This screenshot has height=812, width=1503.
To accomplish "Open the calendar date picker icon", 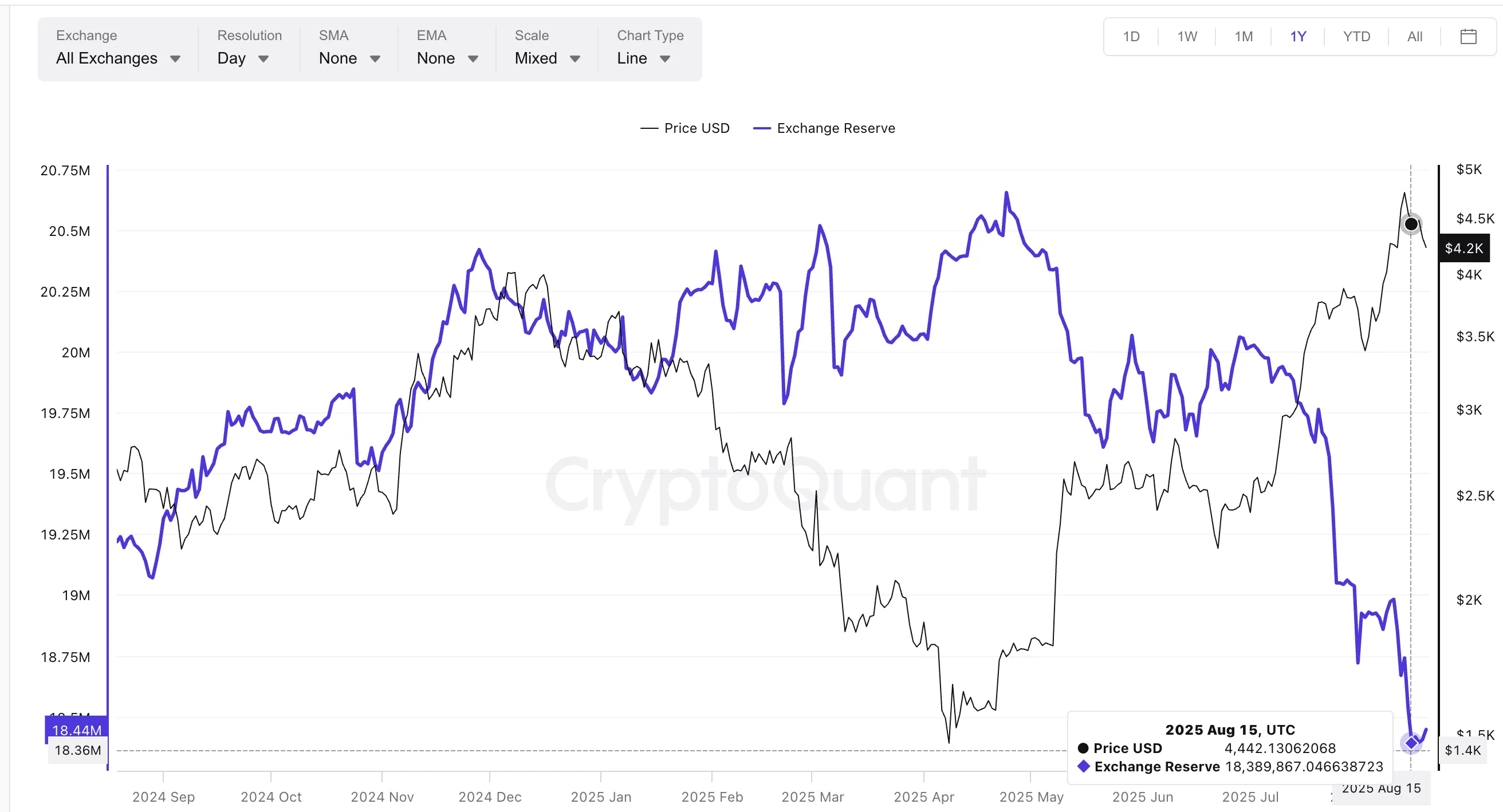I will pos(1468,37).
